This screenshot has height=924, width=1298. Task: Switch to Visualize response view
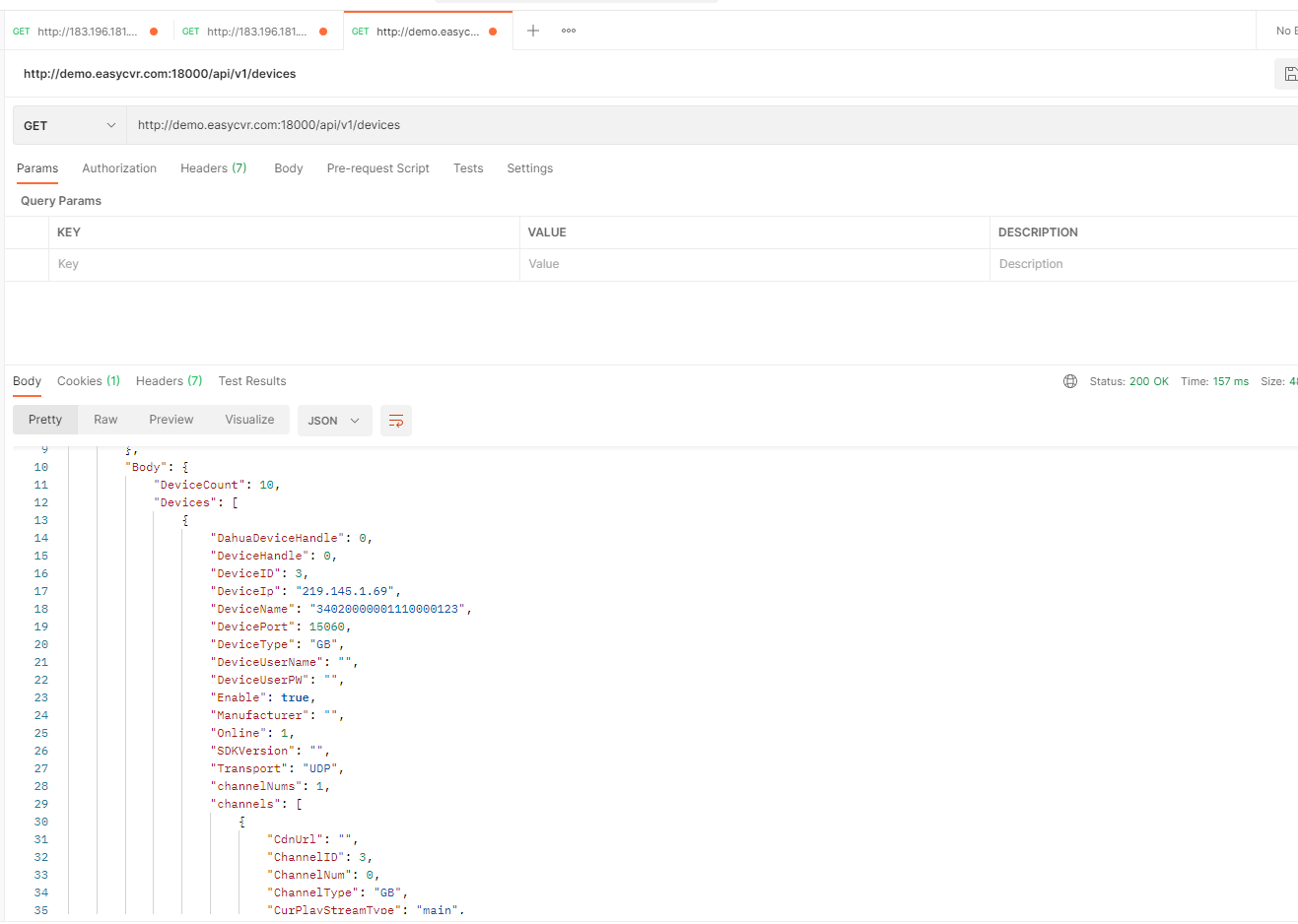pyautogui.click(x=249, y=420)
